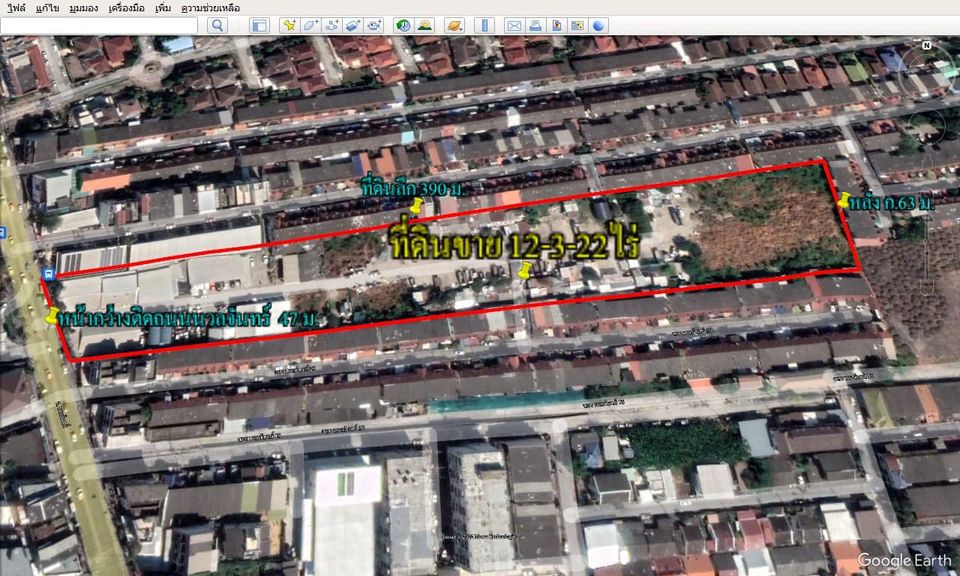Viewport: 960px width, 576px height.
Task: Add an image overlay icon
Action: (x=353, y=25)
